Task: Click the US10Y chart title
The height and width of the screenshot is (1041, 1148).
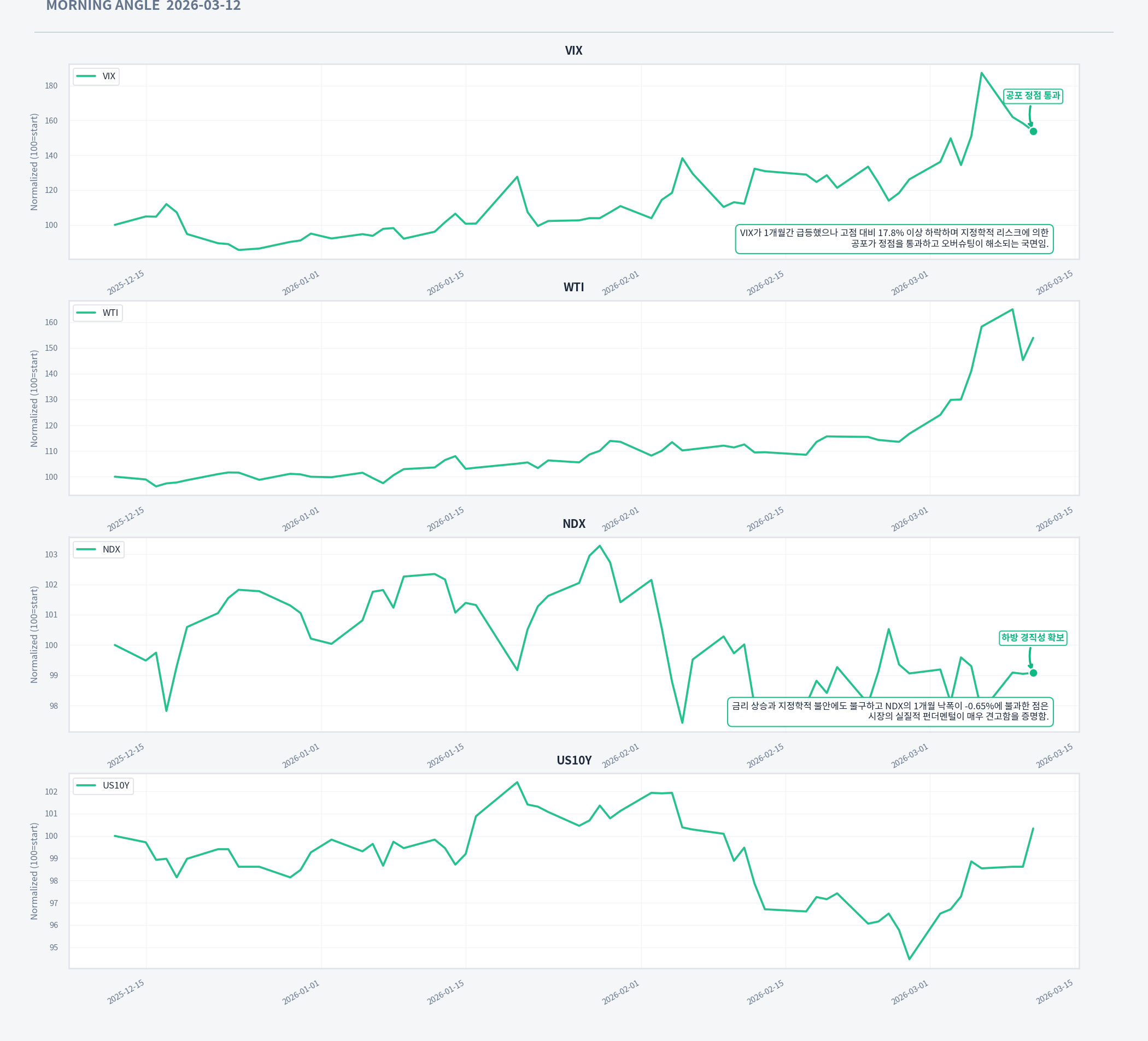Action: coord(573,761)
